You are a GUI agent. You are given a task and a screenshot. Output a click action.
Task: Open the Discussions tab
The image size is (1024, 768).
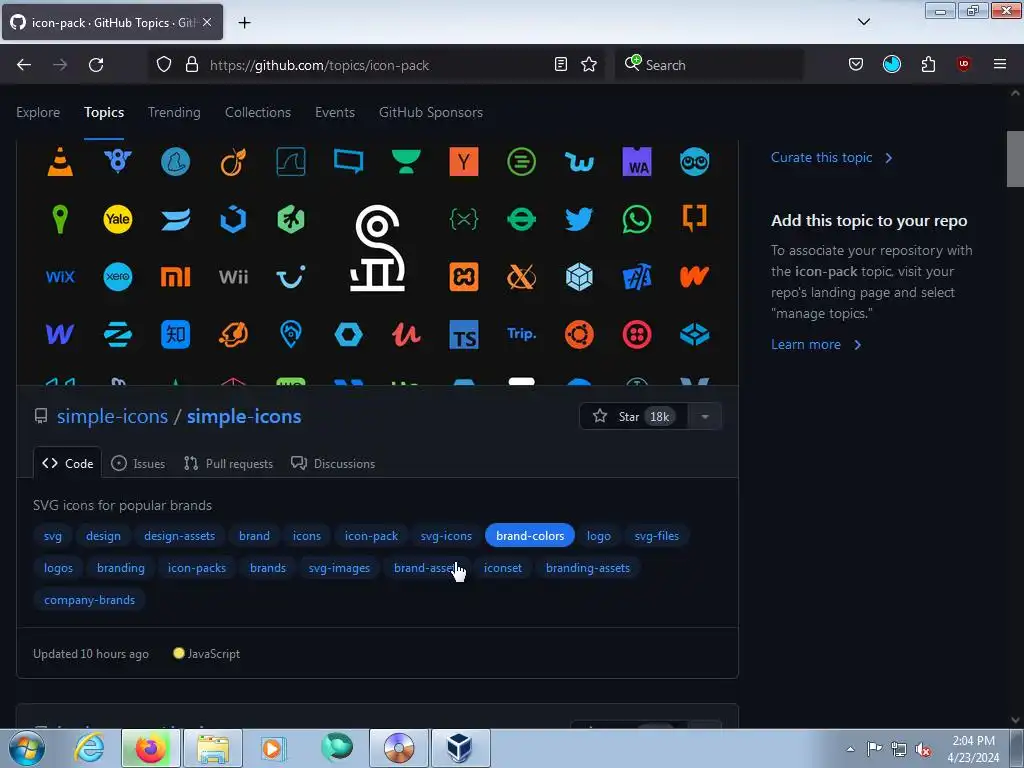(x=333, y=464)
